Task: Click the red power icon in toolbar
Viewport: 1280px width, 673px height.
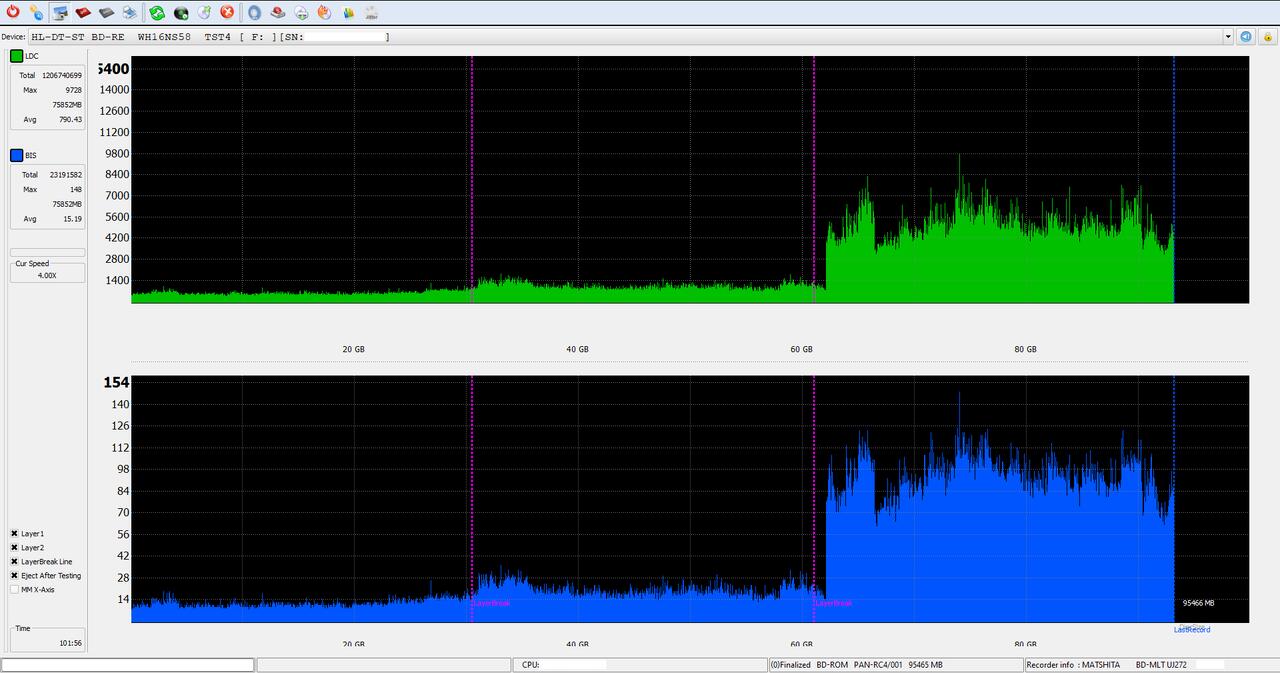Action: point(12,12)
